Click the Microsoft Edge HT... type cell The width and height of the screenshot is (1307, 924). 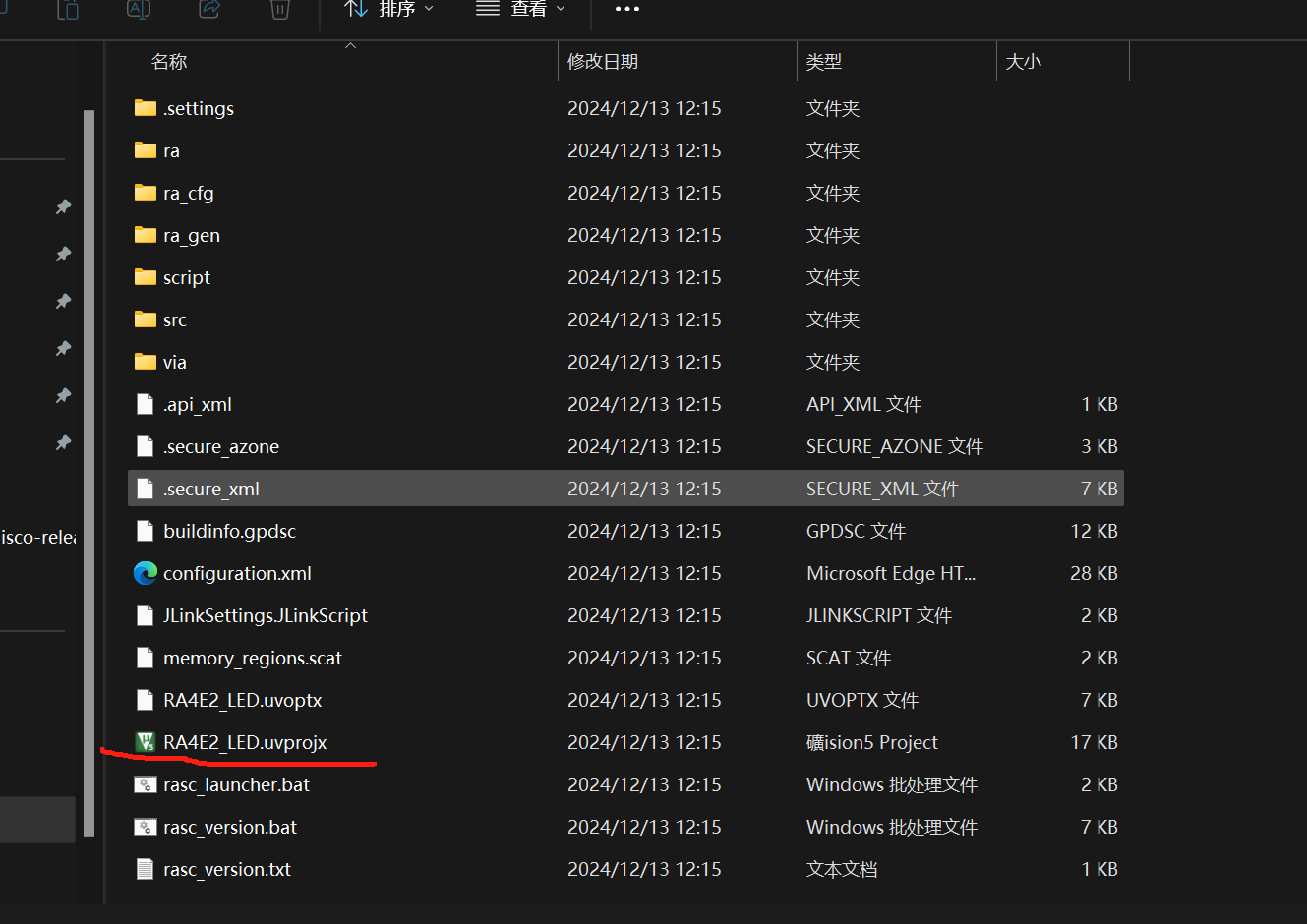pos(890,573)
